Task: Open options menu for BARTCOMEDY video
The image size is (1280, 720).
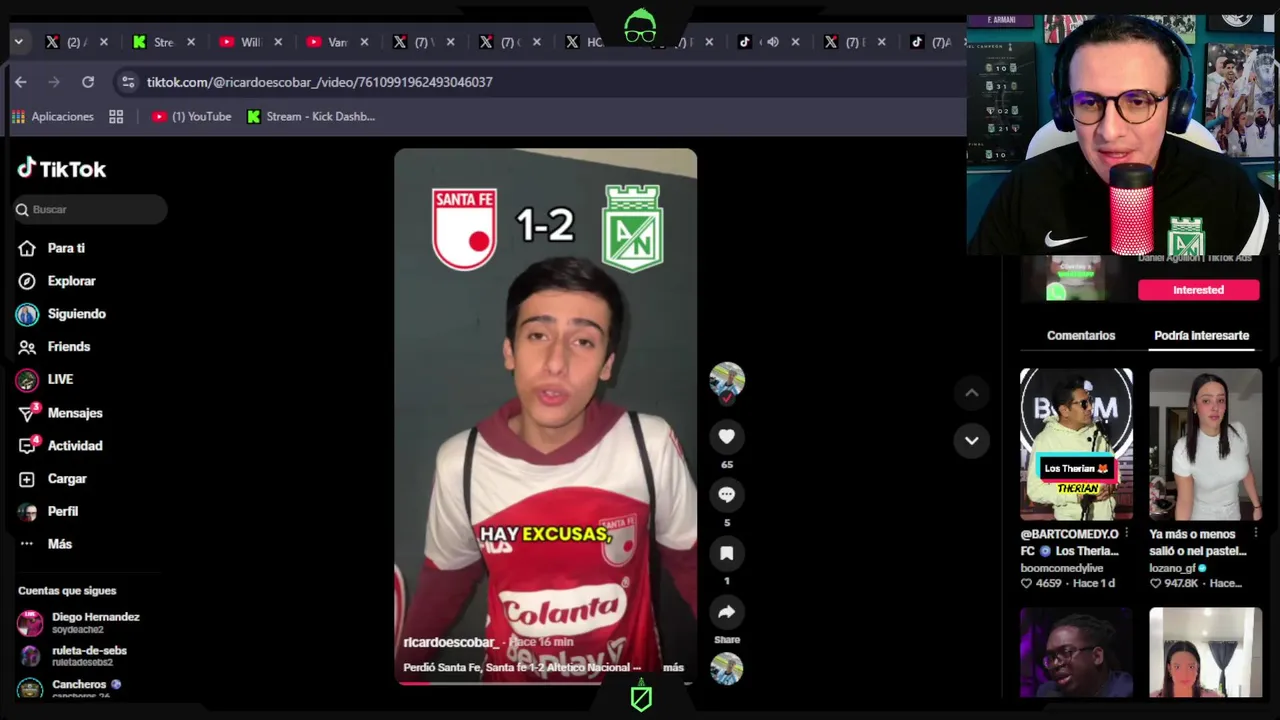Action: [1126, 533]
